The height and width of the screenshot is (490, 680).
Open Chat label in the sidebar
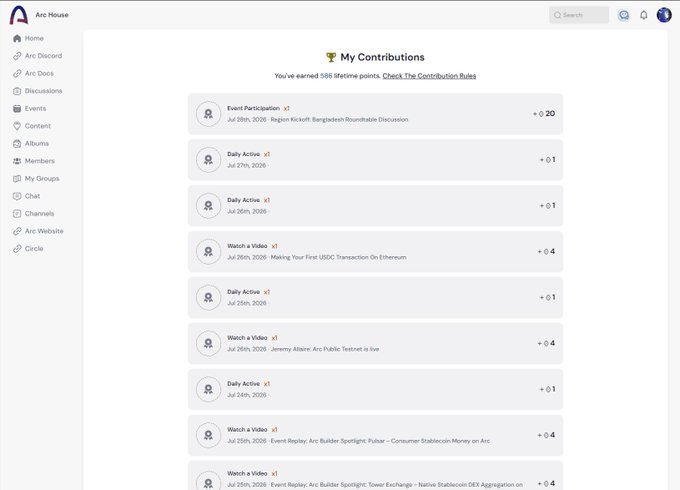click(33, 196)
